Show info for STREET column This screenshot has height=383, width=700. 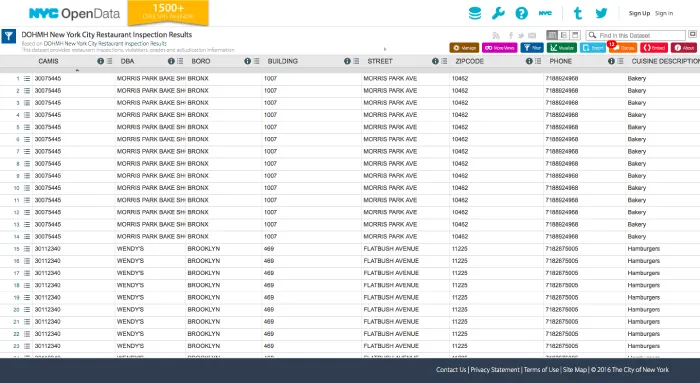(435, 61)
